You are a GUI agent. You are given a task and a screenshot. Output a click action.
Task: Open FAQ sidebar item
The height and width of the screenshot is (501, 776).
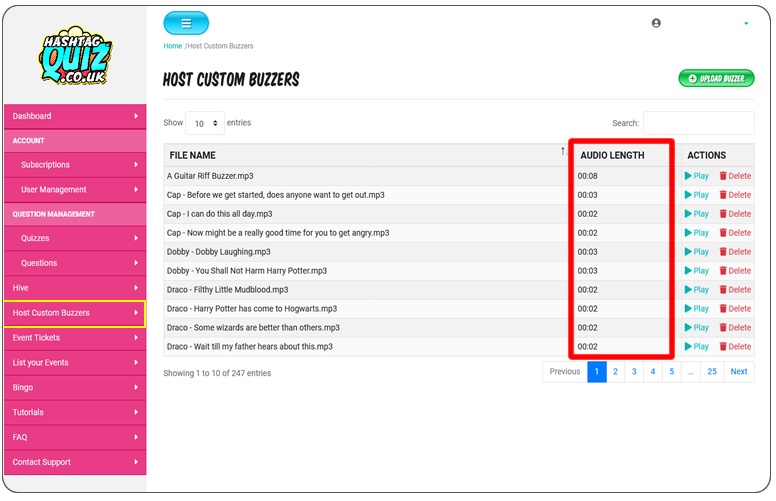pos(75,437)
